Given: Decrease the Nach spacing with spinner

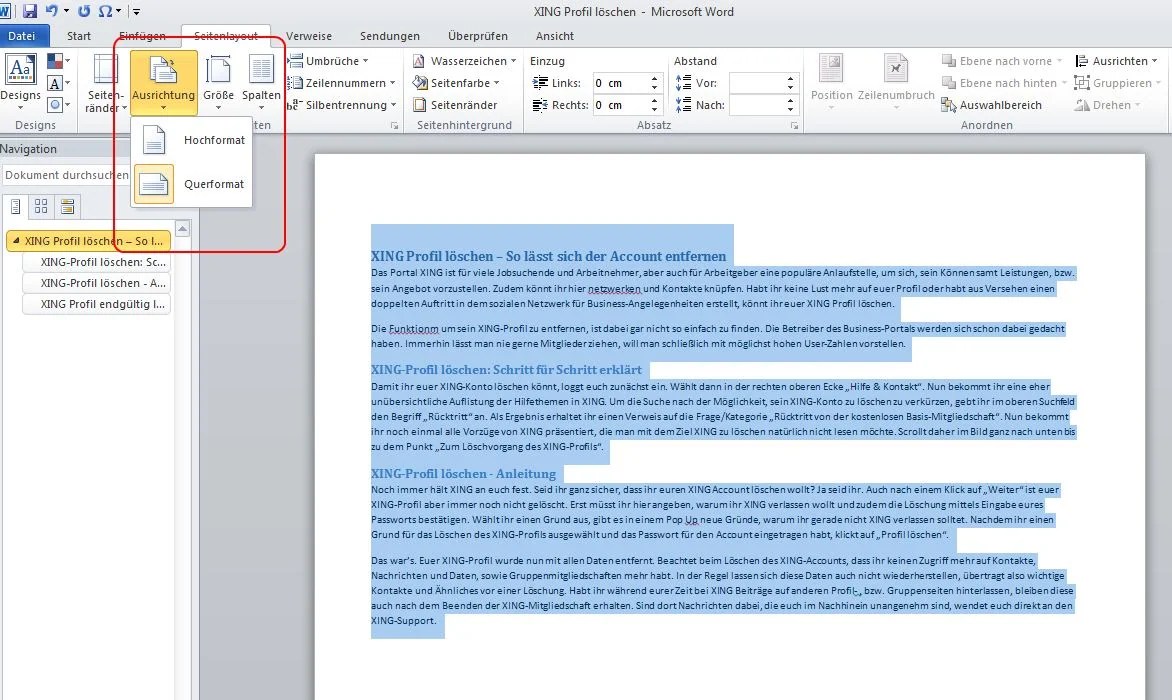Looking at the screenshot, I should click(791, 109).
